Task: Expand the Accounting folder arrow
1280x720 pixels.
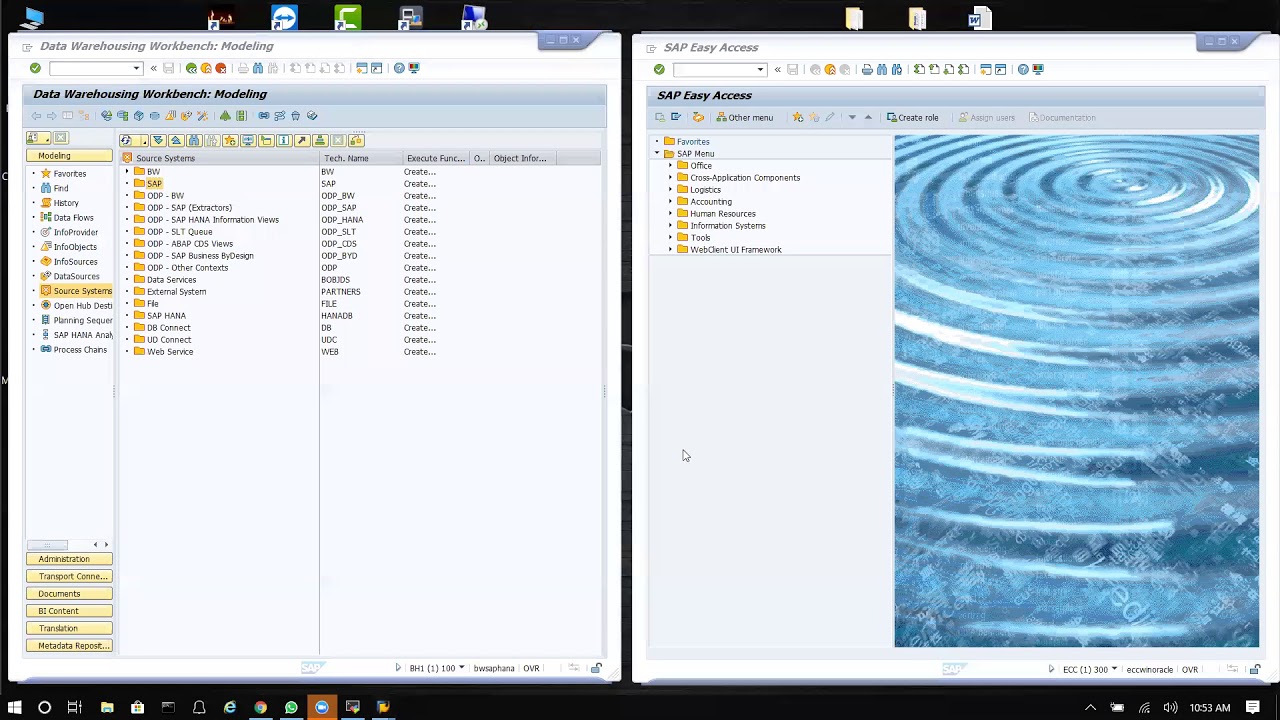Action: pos(670,201)
